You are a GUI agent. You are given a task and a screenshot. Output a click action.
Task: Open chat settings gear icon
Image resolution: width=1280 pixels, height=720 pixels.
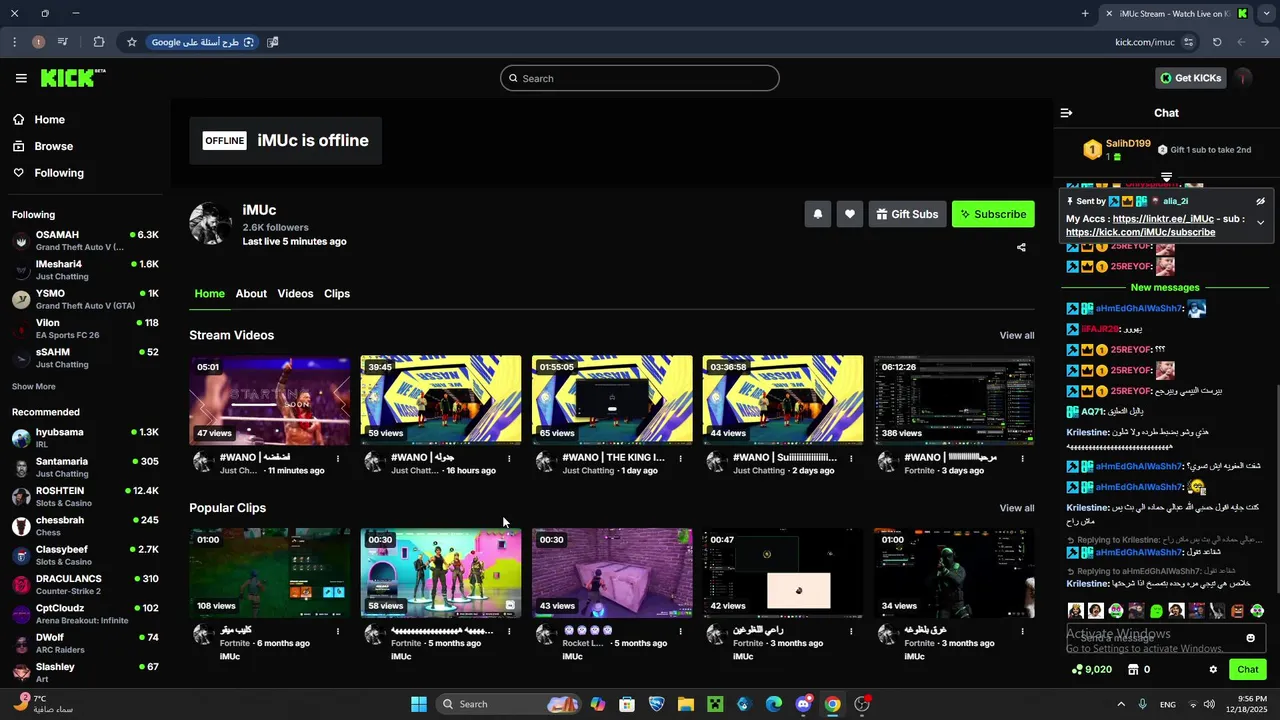[x=1213, y=670]
